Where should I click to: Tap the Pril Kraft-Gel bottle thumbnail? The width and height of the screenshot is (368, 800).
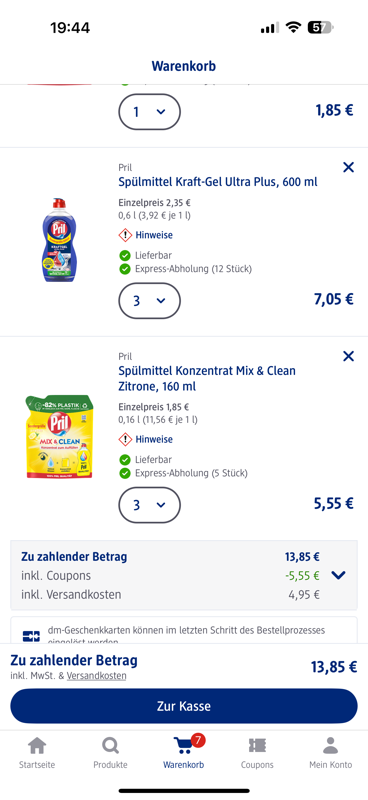coord(61,240)
